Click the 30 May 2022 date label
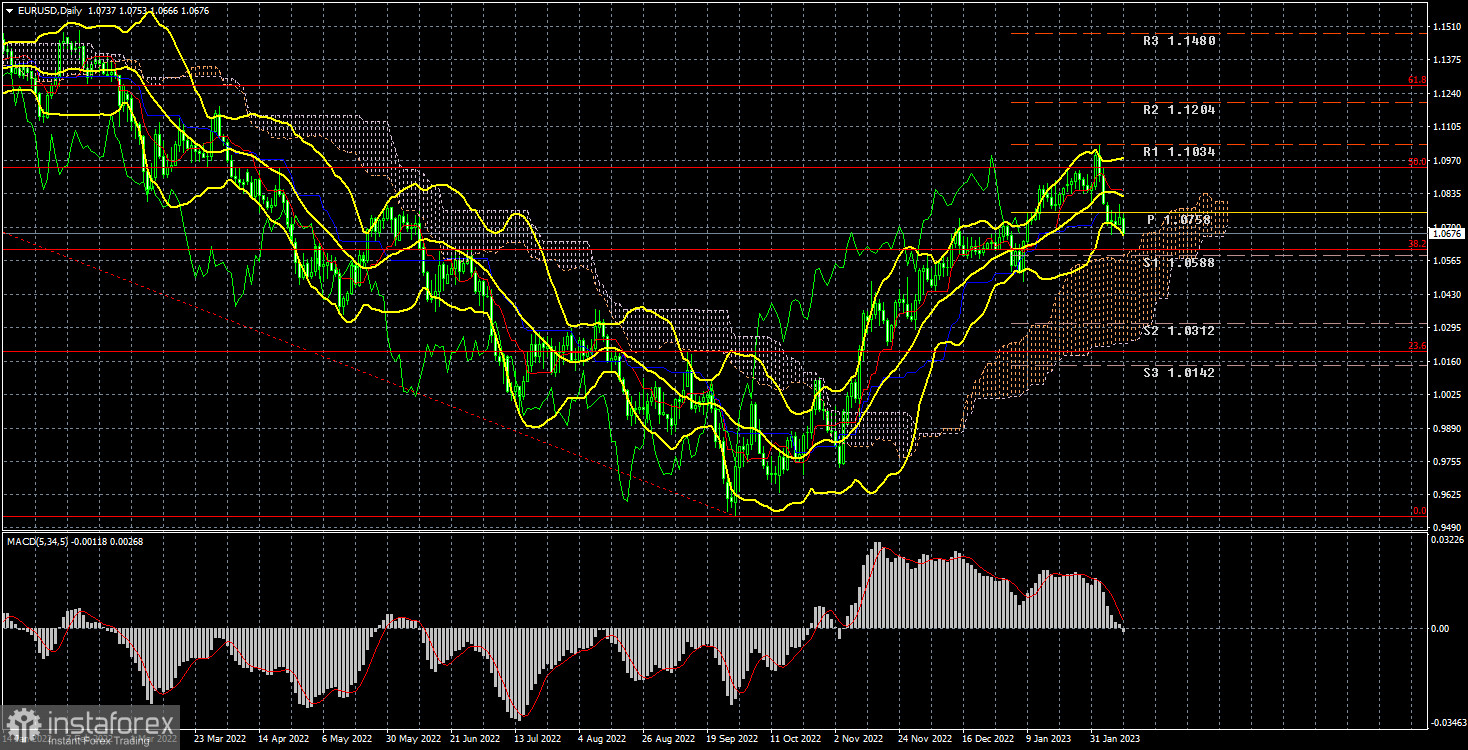The height and width of the screenshot is (750, 1468). pos(412,739)
